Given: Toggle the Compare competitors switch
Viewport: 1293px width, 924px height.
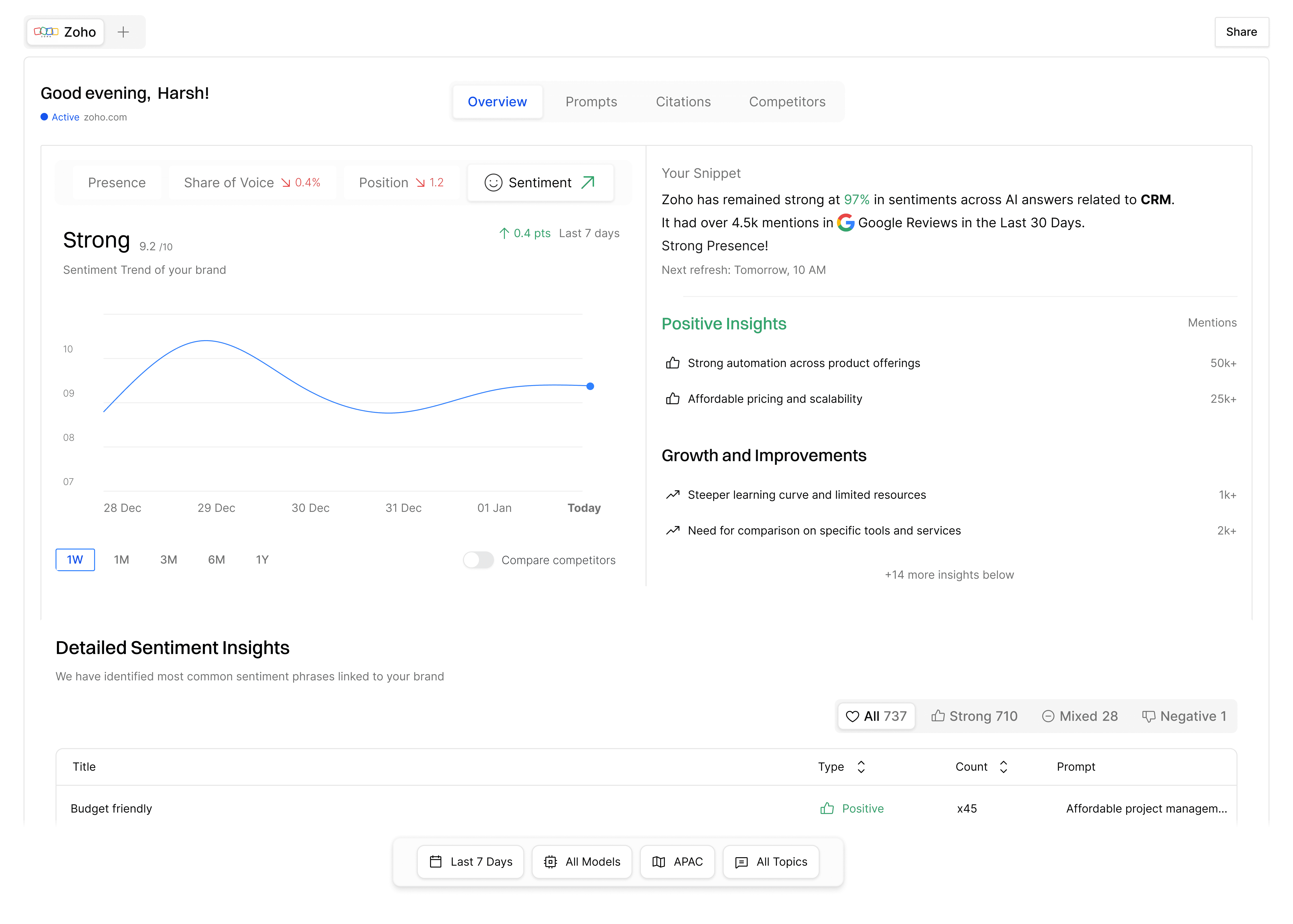Looking at the screenshot, I should [478, 560].
